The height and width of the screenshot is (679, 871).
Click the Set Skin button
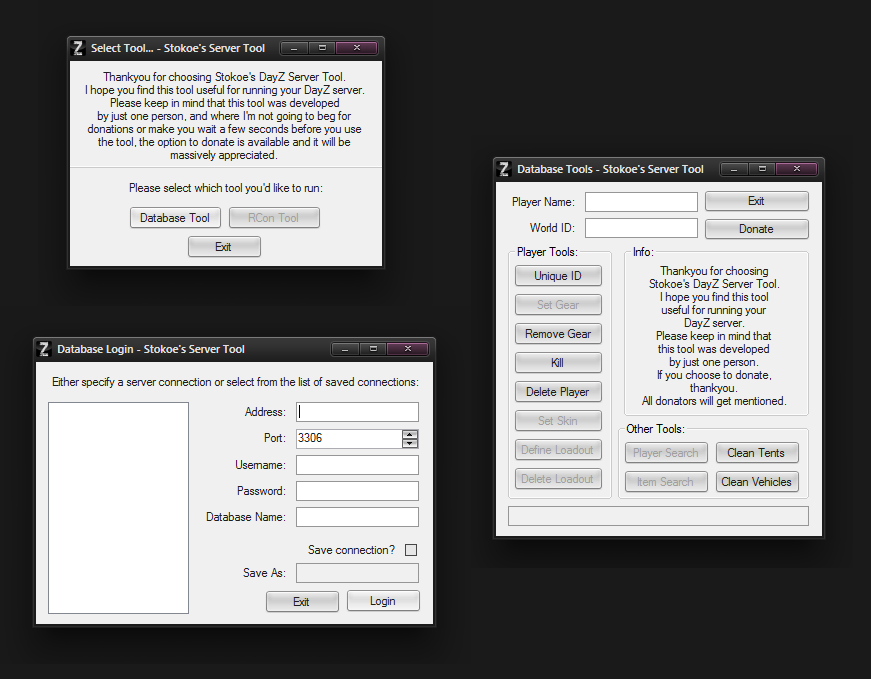pos(558,421)
